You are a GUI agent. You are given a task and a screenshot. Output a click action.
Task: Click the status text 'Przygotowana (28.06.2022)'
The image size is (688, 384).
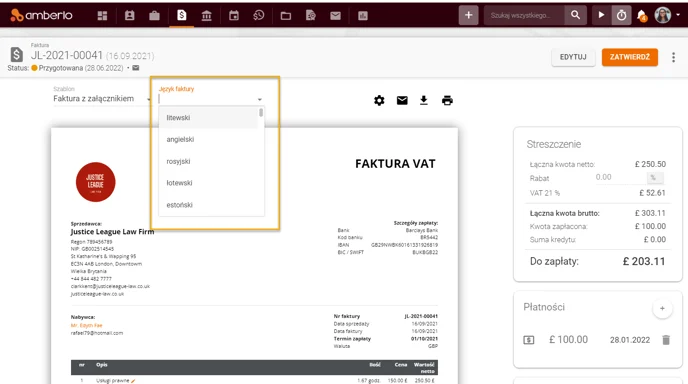coord(81,68)
